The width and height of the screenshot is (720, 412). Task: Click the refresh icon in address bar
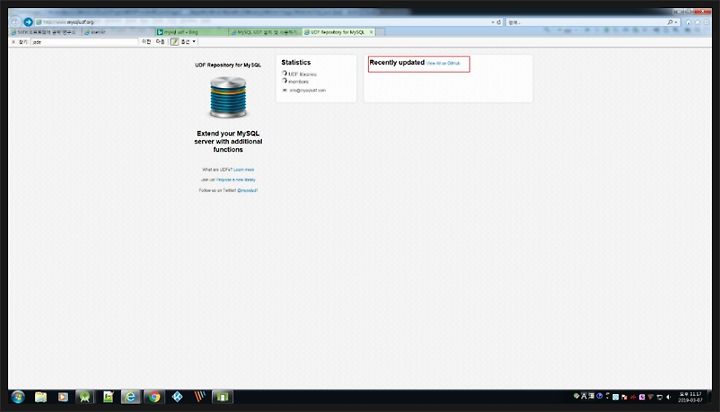pos(499,22)
